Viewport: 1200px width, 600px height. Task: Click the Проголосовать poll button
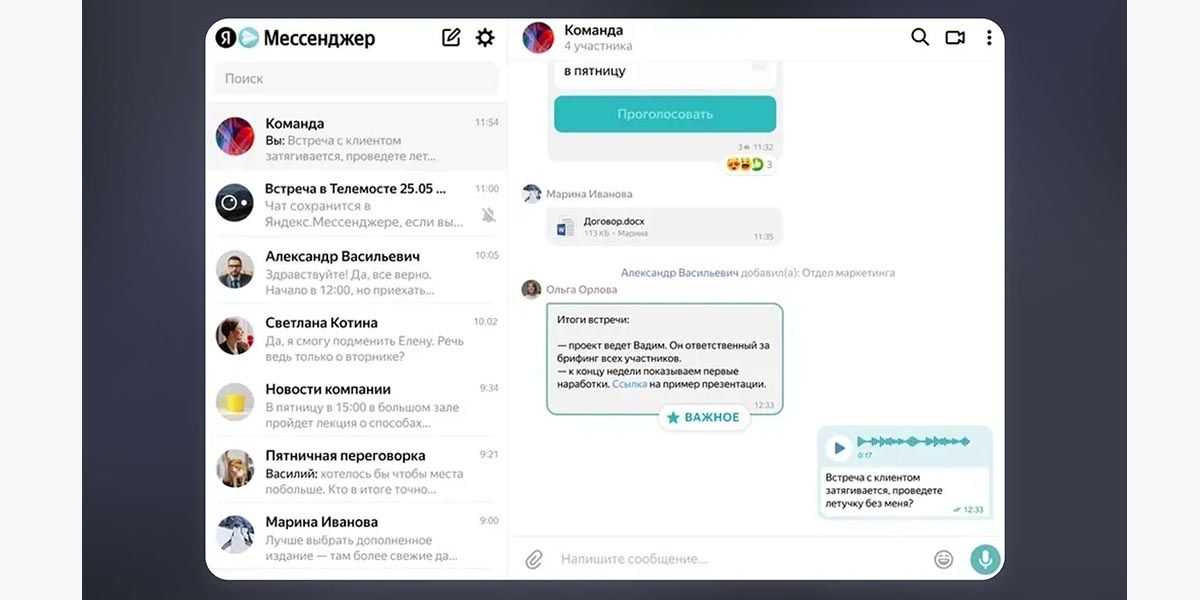point(665,114)
